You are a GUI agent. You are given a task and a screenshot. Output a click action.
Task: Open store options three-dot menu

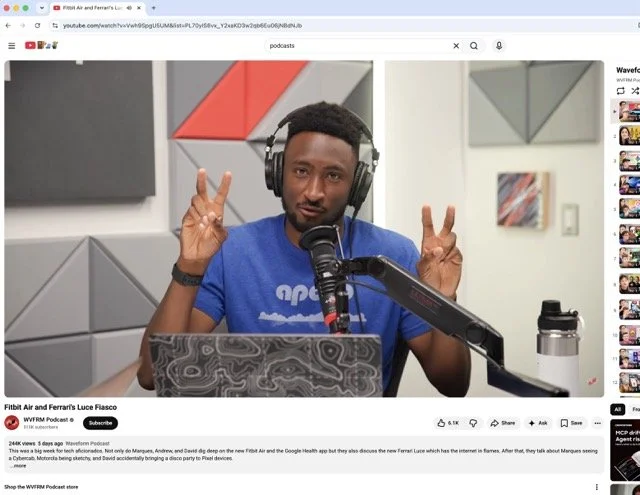coord(597,487)
